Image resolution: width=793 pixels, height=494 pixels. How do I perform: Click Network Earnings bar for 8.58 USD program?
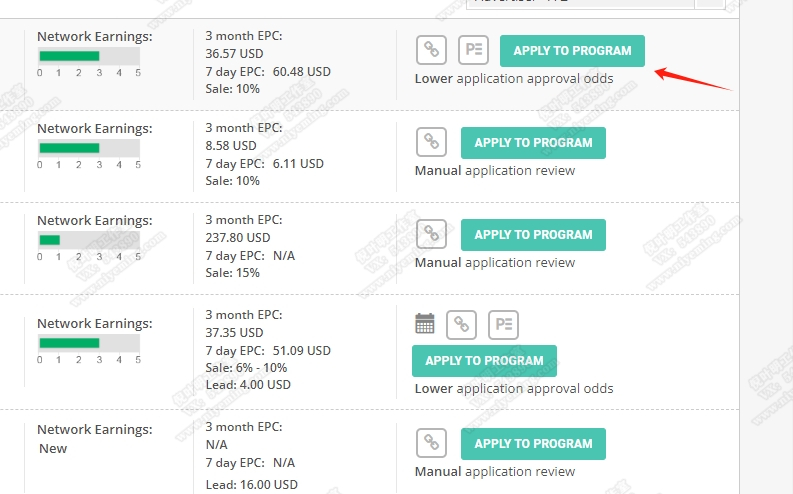click(x=89, y=148)
